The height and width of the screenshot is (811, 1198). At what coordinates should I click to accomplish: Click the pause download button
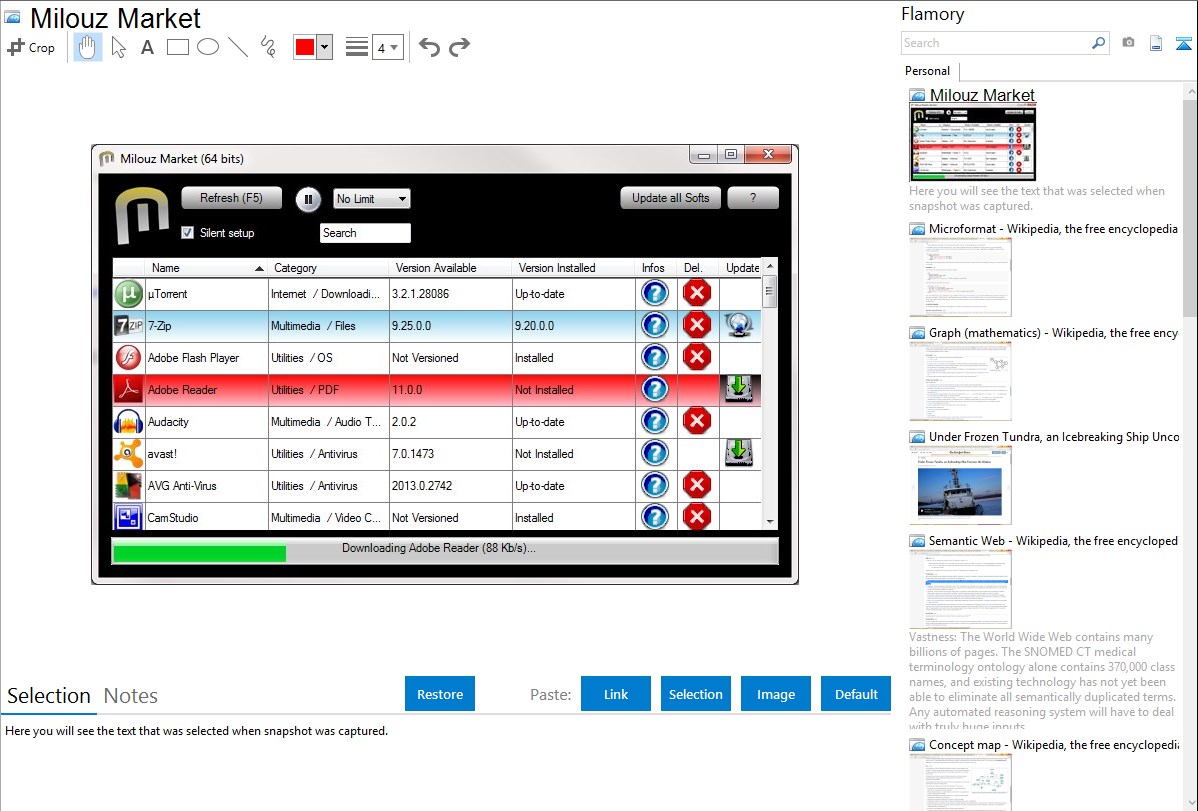click(x=308, y=200)
